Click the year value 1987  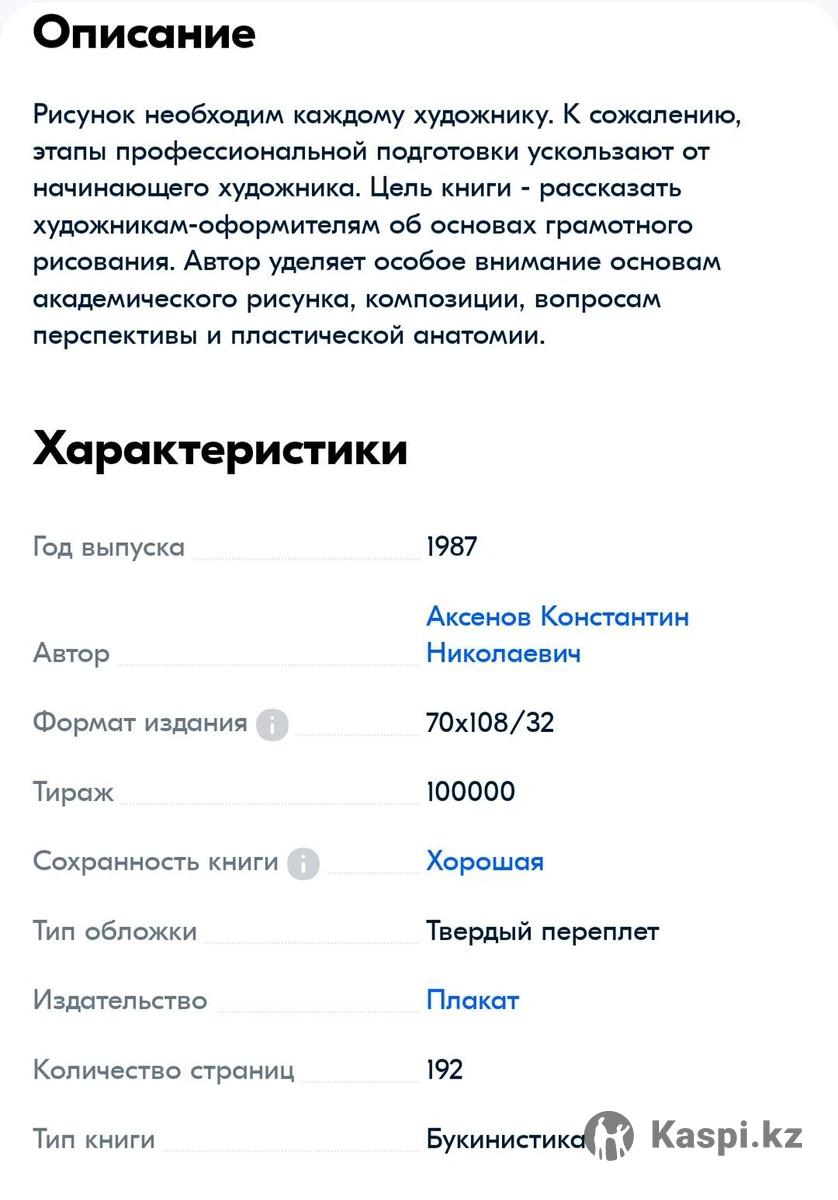coord(452,548)
